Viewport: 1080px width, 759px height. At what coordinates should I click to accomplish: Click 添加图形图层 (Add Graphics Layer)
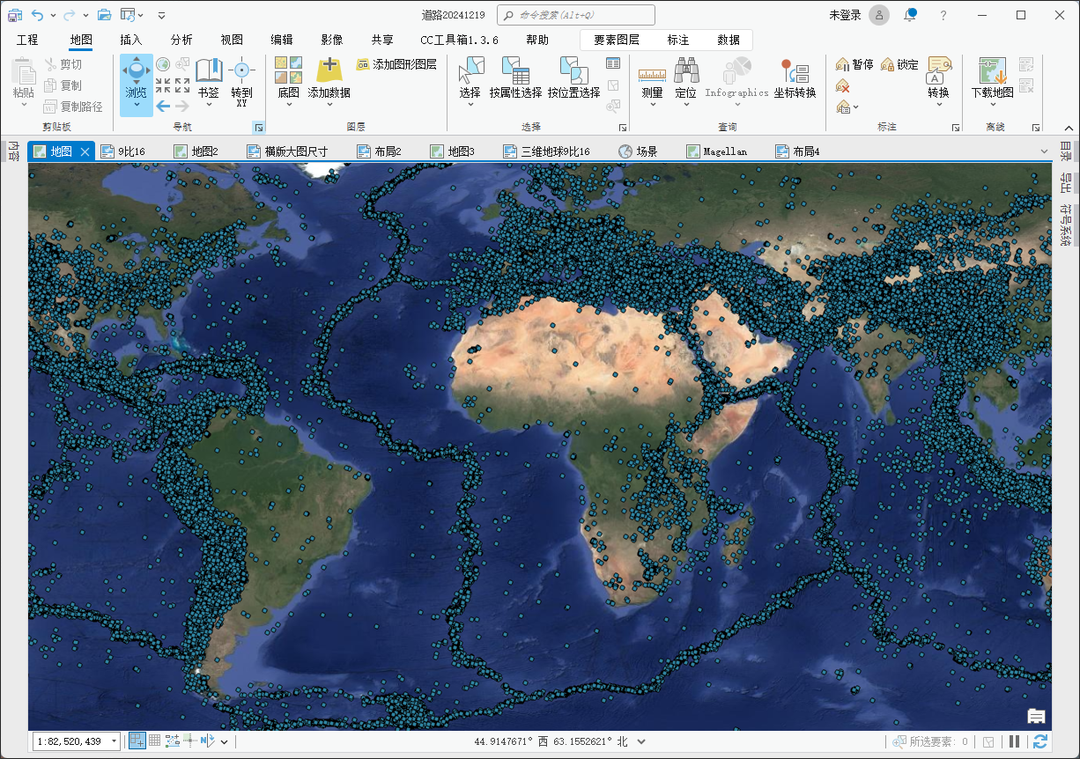[x=397, y=64]
